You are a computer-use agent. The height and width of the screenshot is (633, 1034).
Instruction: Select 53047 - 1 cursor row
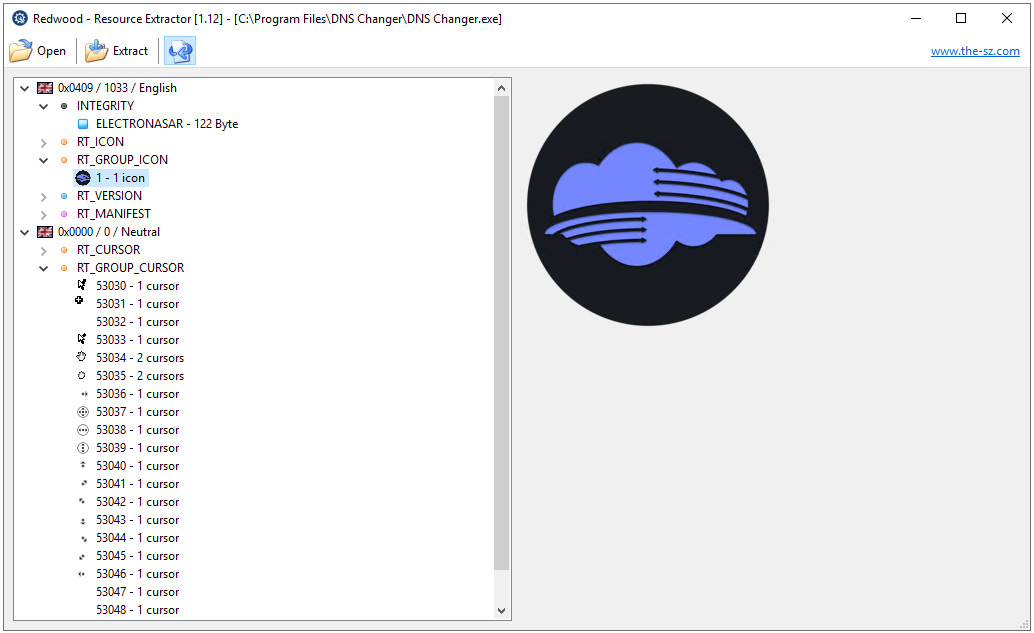point(138,592)
